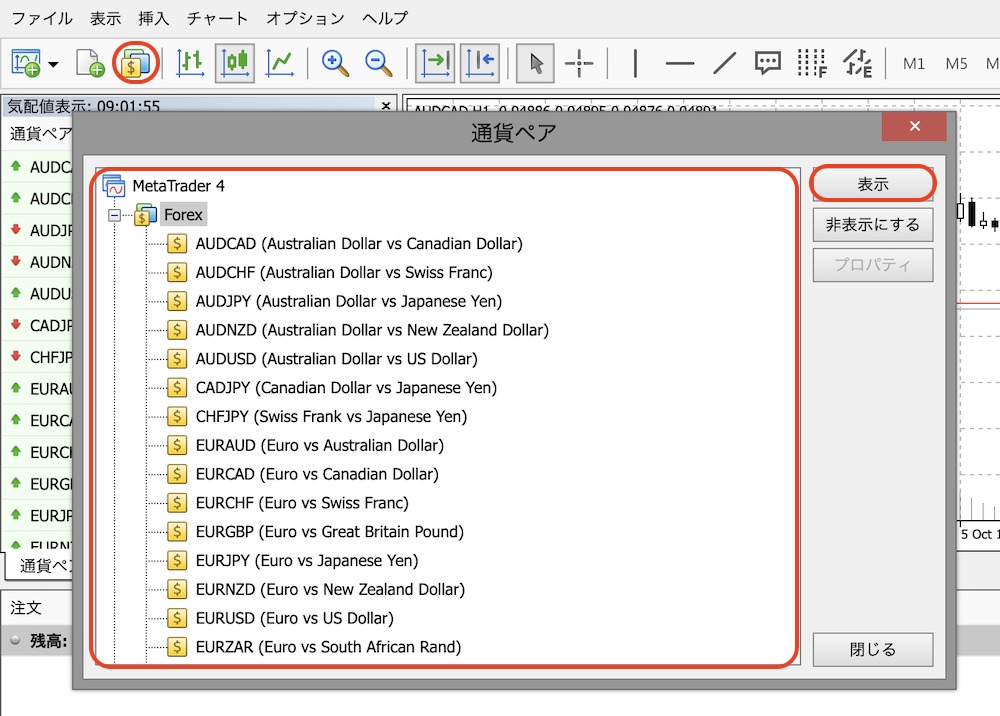Toggle chart shift from the right edge
1000x716 pixels.
click(x=435, y=63)
